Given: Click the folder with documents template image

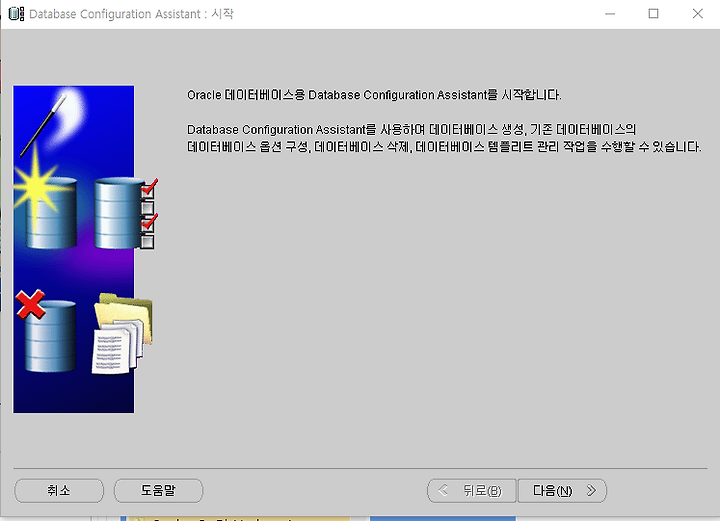Looking at the screenshot, I should click(122, 334).
